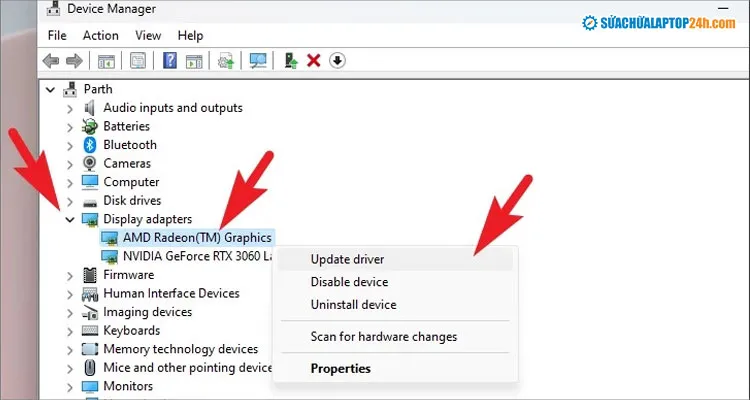Image resolution: width=750 pixels, height=400 pixels.
Task: Open the View menu
Action: click(148, 35)
